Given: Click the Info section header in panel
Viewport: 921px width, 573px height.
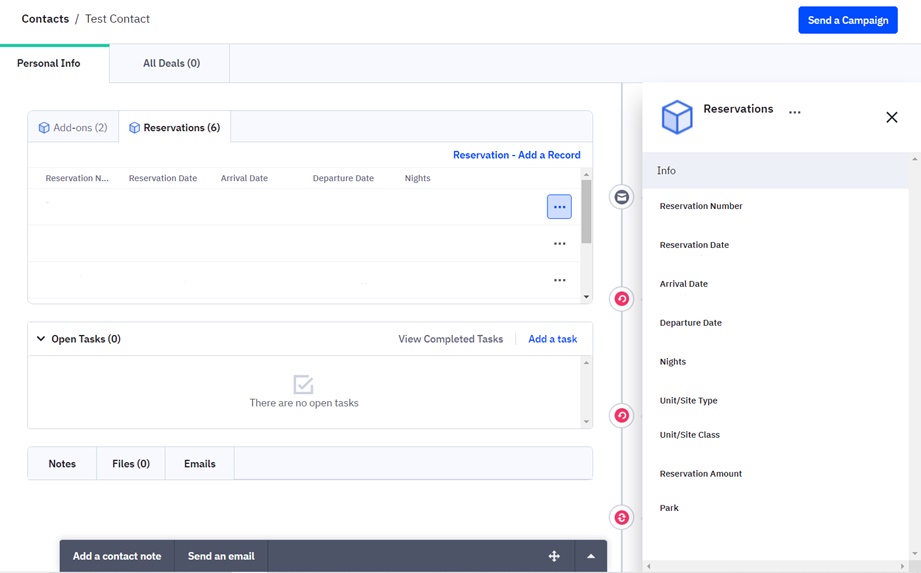Looking at the screenshot, I should [775, 170].
